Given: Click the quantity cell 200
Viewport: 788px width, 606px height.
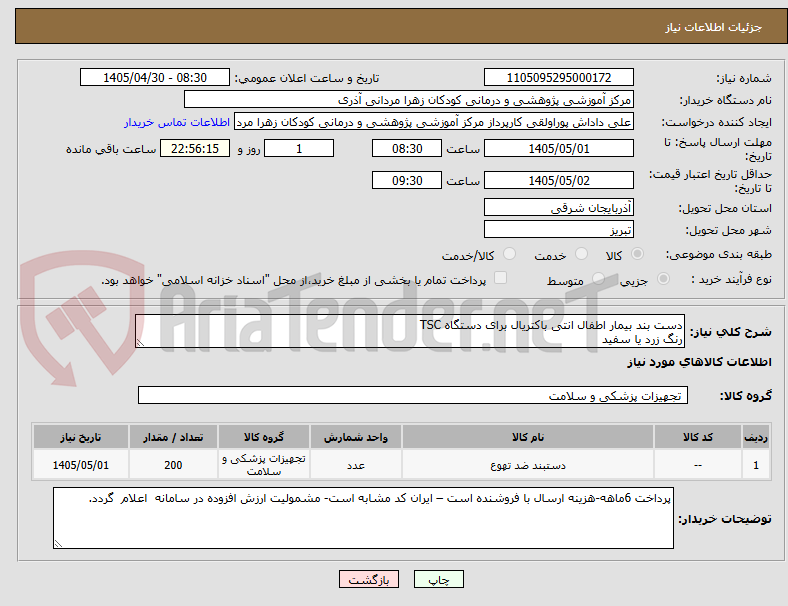Looking at the screenshot, I should (173, 465).
